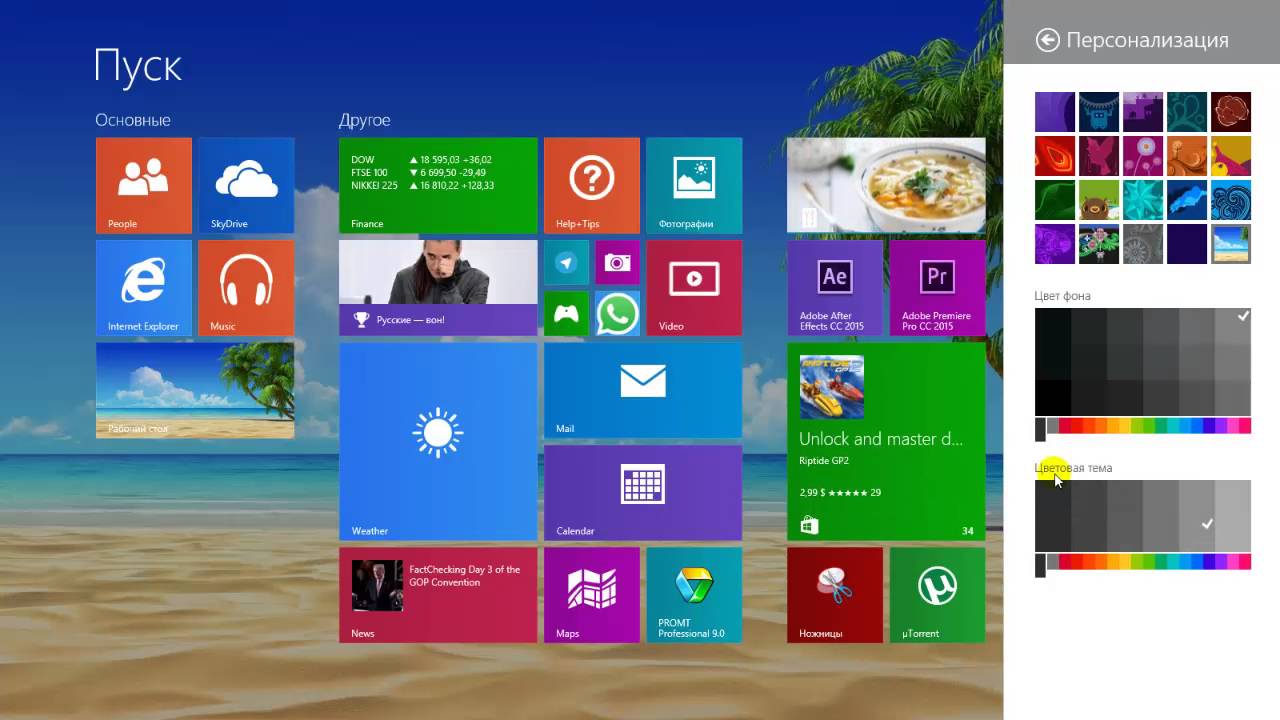Image resolution: width=1280 pixels, height=720 pixels.
Task: Select the red flame swirl background
Action: click(1055, 156)
